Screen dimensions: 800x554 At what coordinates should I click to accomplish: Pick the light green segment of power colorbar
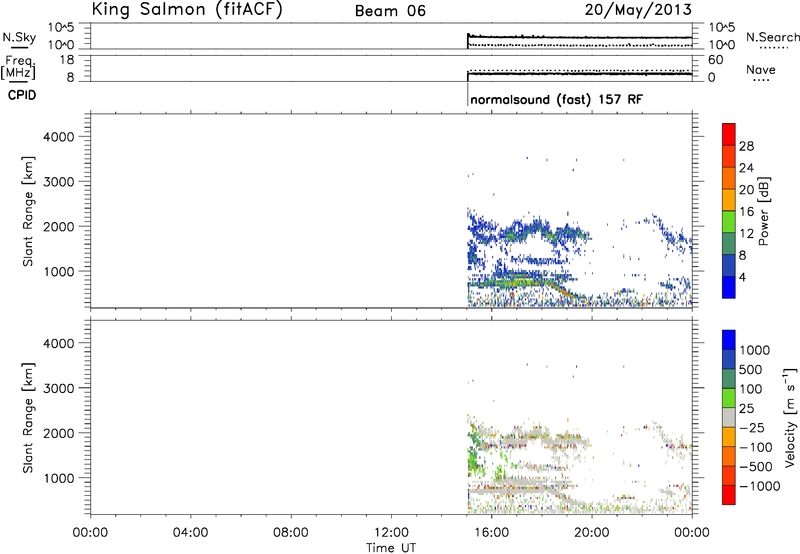click(729, 221)
